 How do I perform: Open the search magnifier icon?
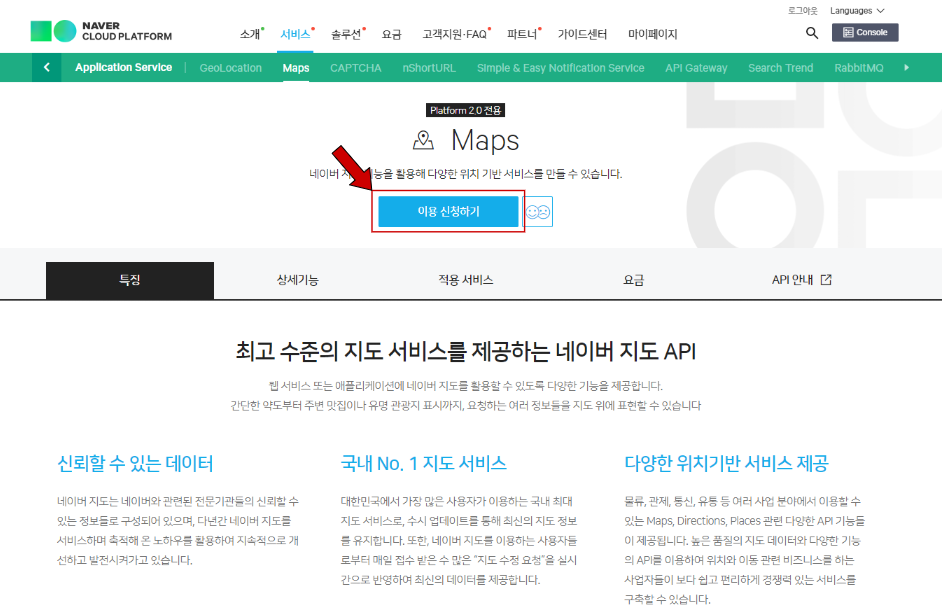(812, 33)
